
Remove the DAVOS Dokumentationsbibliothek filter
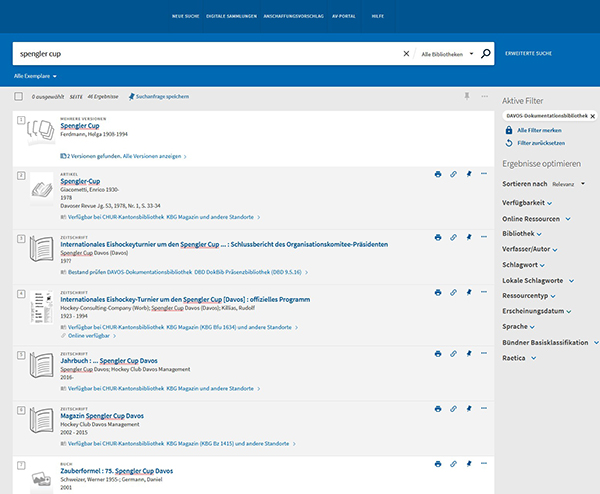[592, 116]
